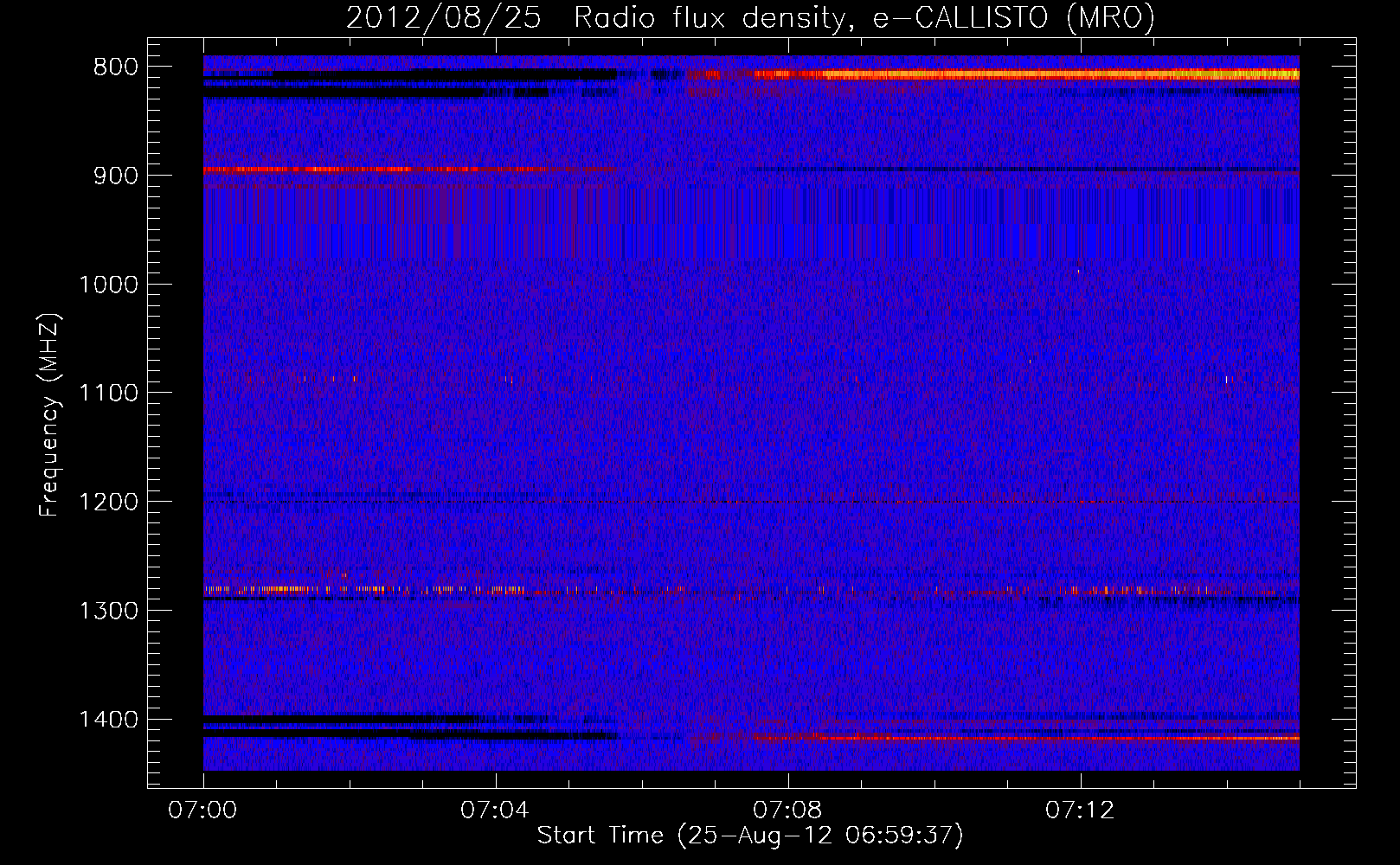Click the 'Frequency (MHZ)' axis label
This screenshot has height=865, width=1400.
tap(49, 415)
